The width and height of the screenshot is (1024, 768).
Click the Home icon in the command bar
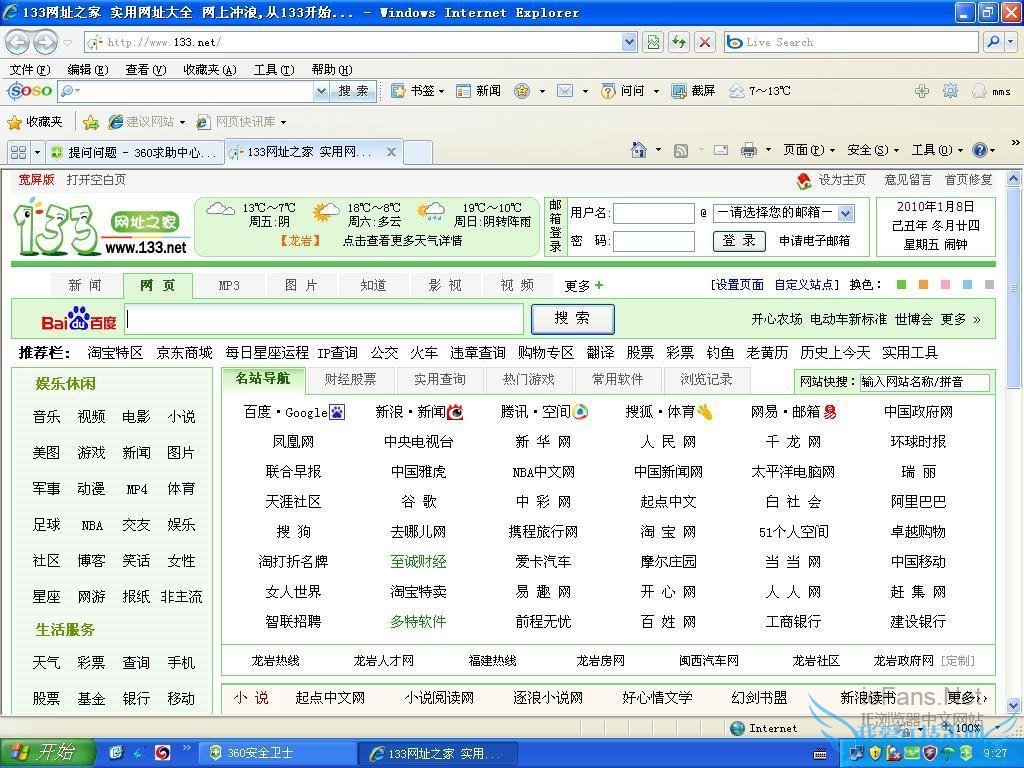638,147
